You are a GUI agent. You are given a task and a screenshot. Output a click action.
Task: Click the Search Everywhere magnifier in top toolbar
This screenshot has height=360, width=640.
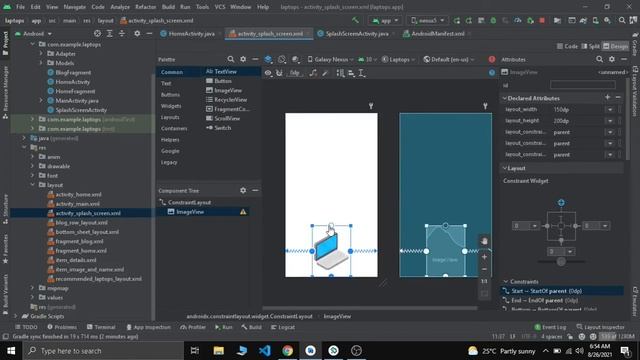(622, 20)
